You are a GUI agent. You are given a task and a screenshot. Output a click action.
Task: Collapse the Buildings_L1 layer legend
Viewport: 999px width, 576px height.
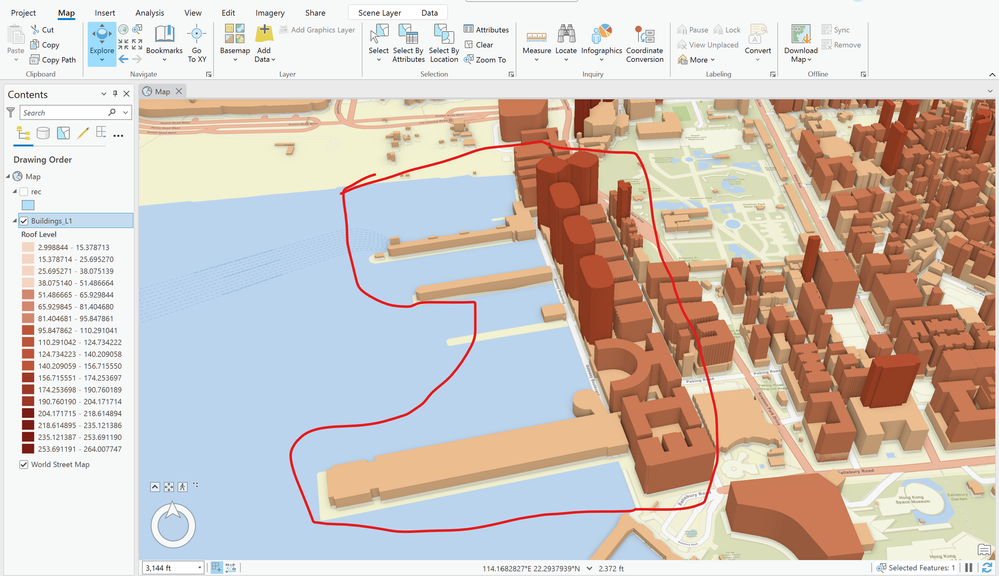pyautogui.click(x=15, y=221)
